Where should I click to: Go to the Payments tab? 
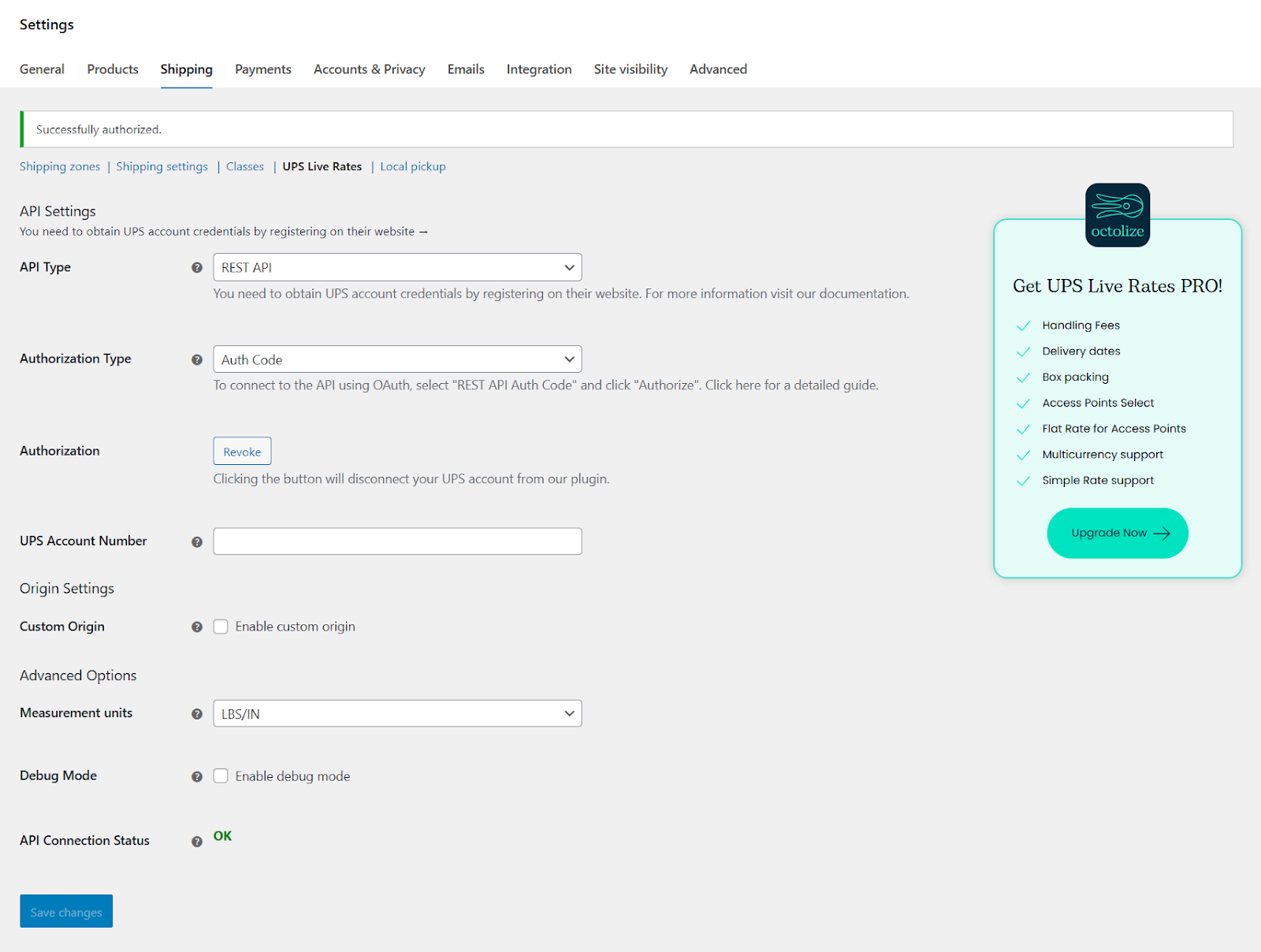(263, 69)
